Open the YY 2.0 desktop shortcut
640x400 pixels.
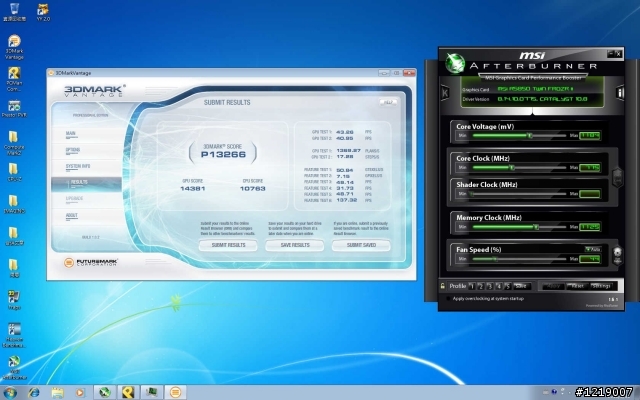click(x=43, y=11)
